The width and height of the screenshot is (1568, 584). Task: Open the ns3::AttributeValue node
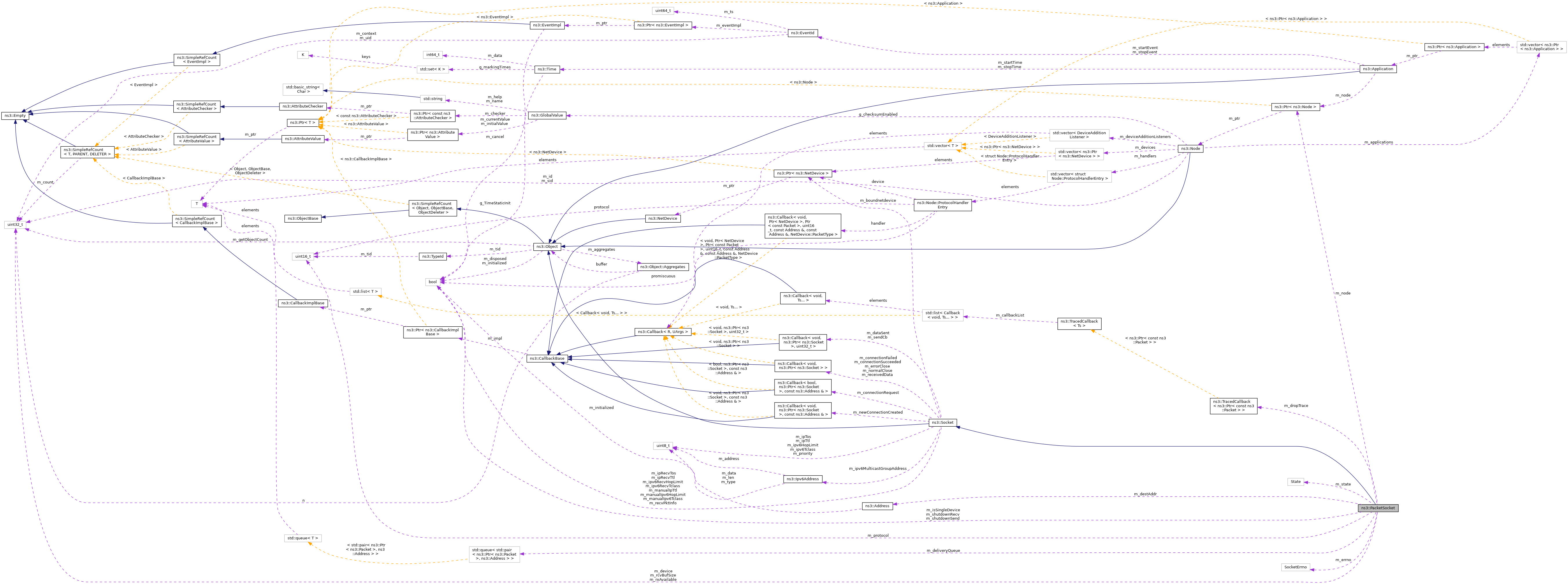point(303,139)
